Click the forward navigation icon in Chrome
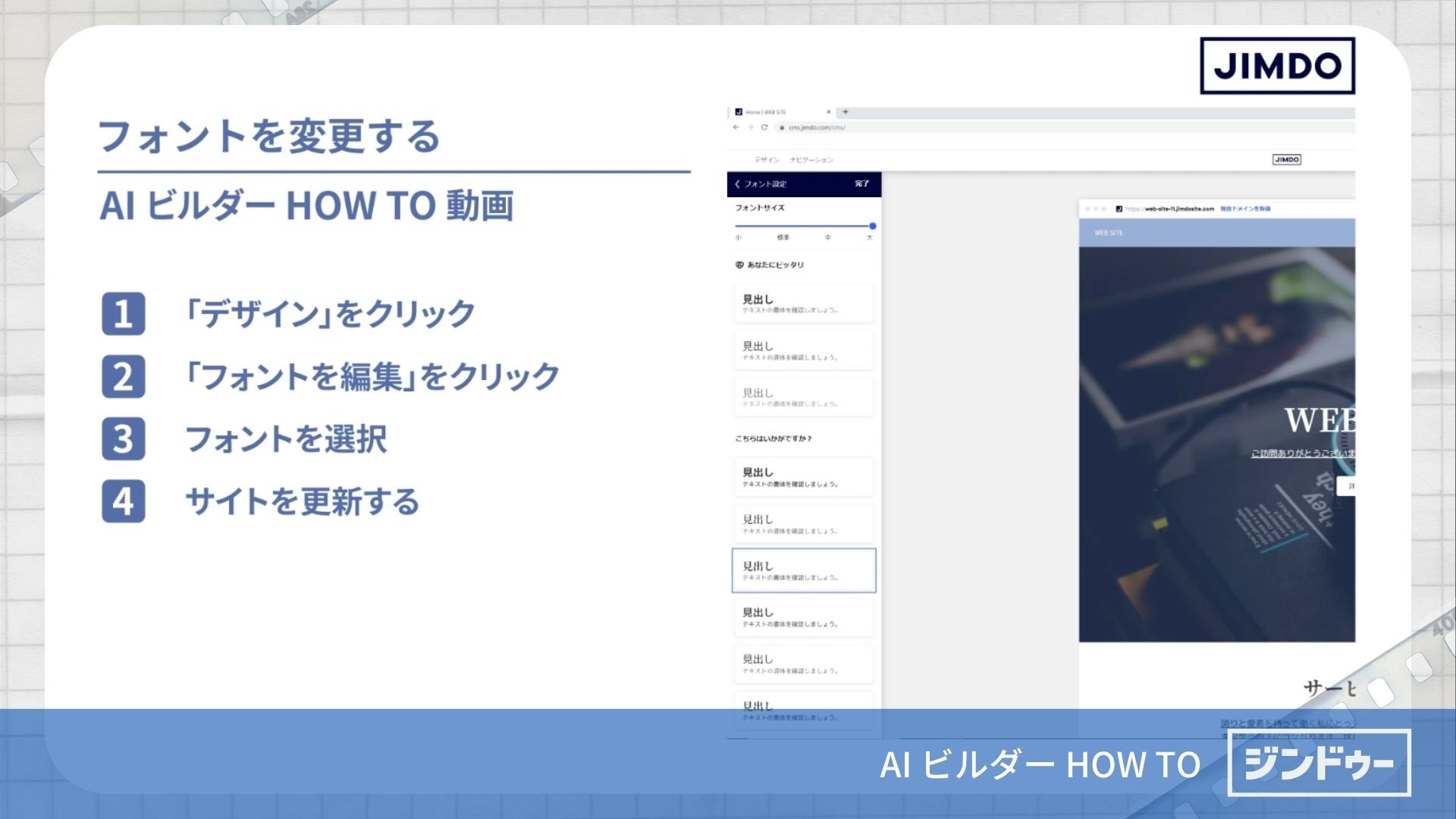Image resolution: width=1456 pixels, height=819 pixels. [749, 127]
